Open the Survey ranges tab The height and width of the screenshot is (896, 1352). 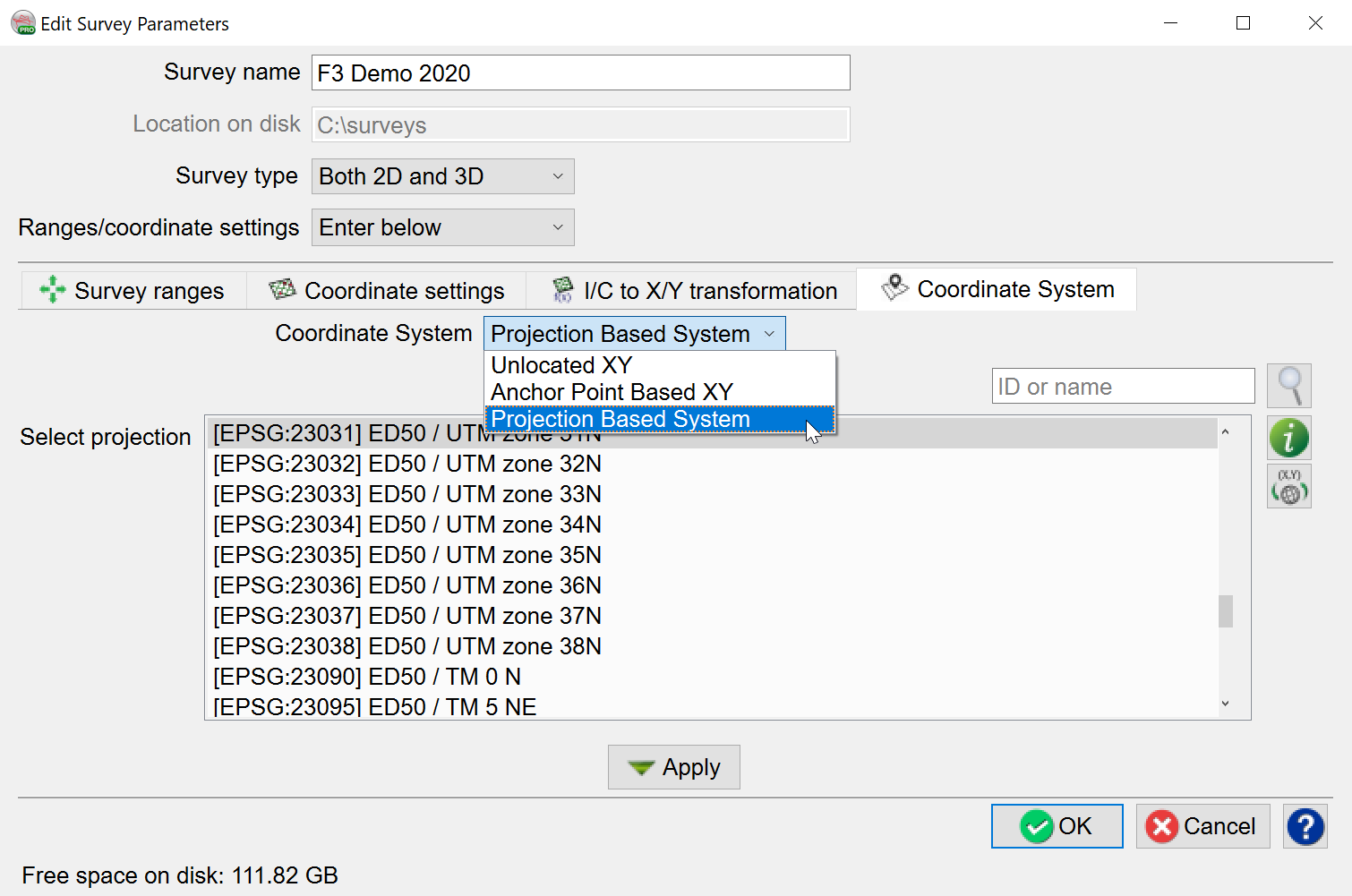click(133, 291)
